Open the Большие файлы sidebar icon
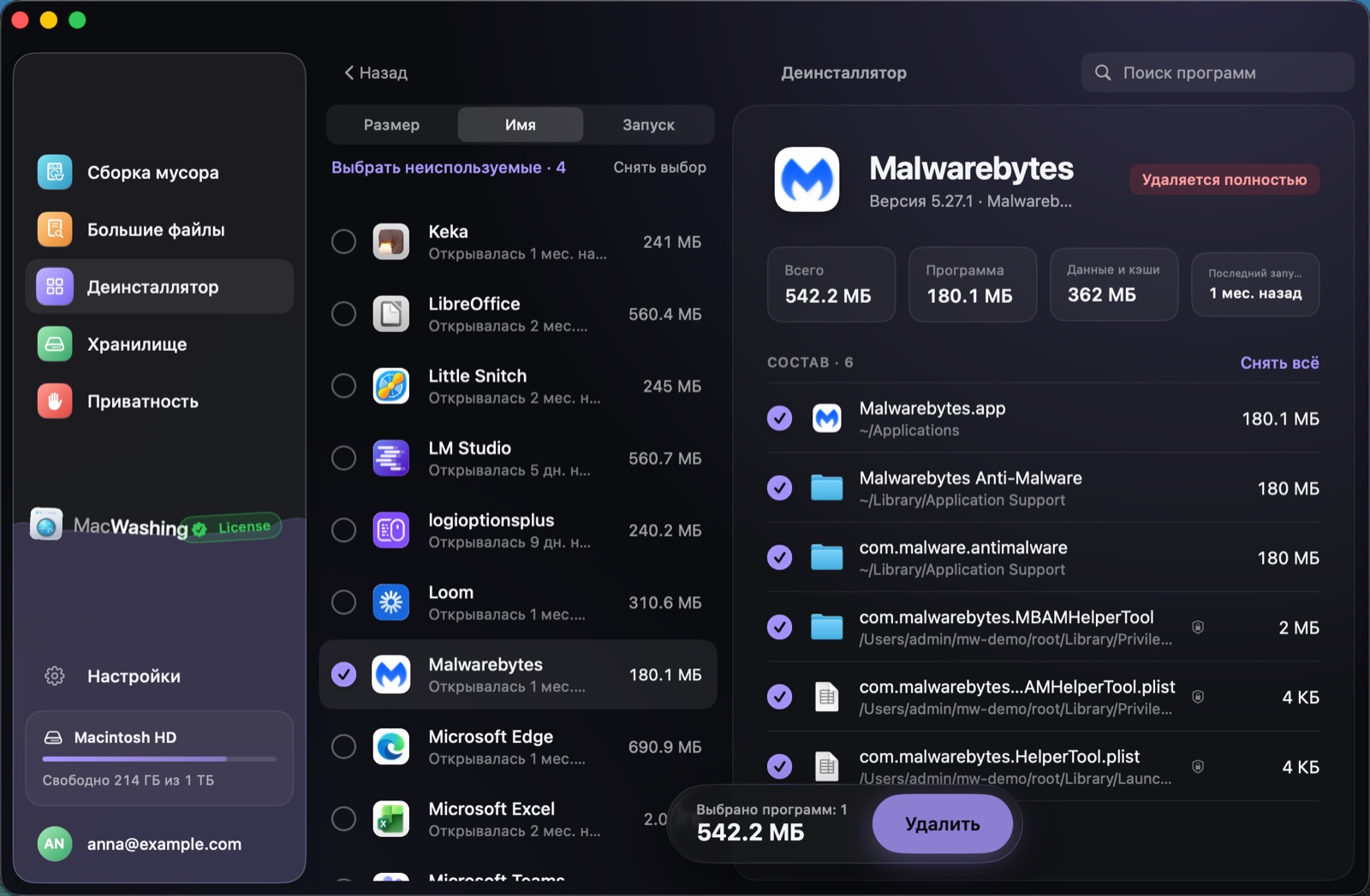 [55, 229]
